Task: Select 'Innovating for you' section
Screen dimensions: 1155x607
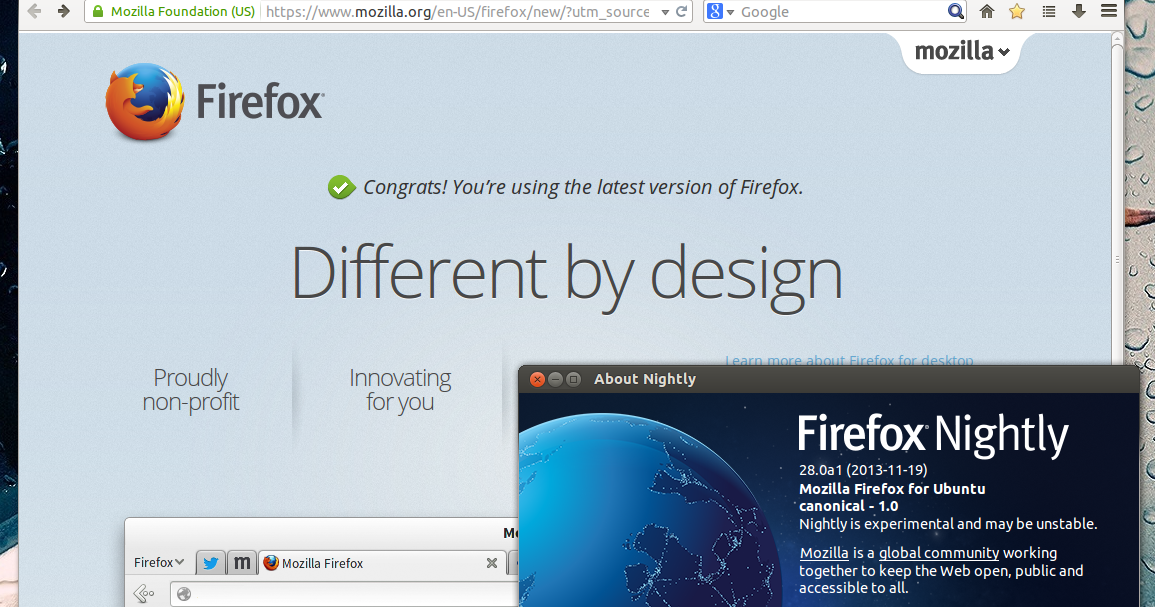Action: (x=400, y=390)
